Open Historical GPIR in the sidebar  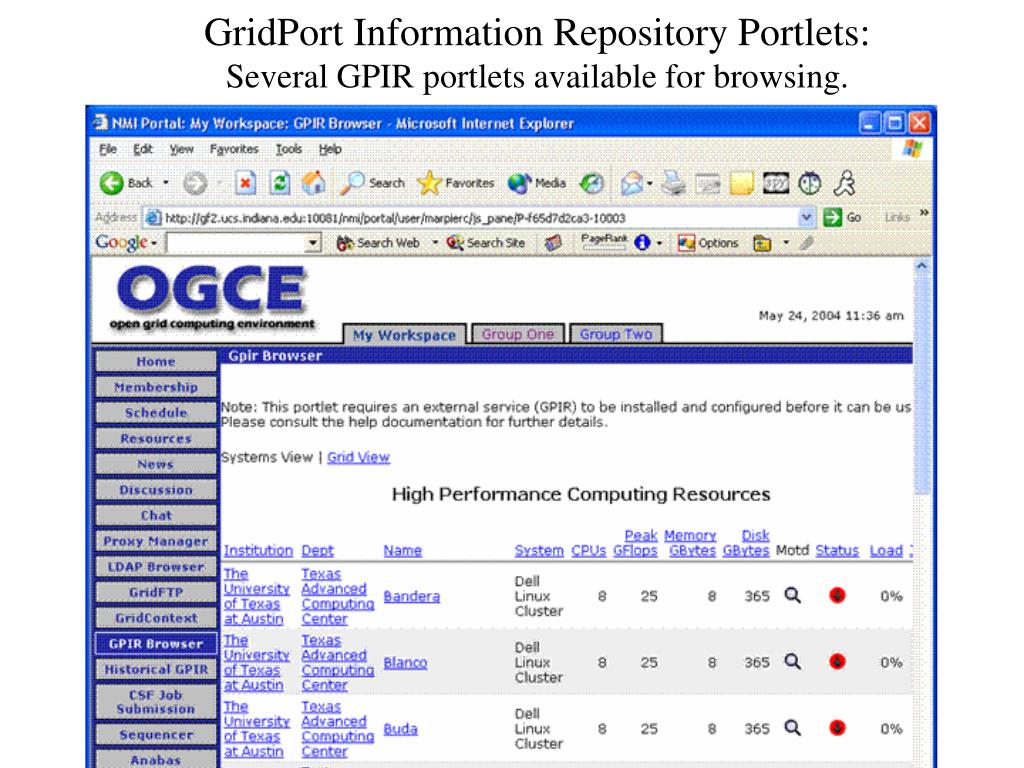point(155,669)
